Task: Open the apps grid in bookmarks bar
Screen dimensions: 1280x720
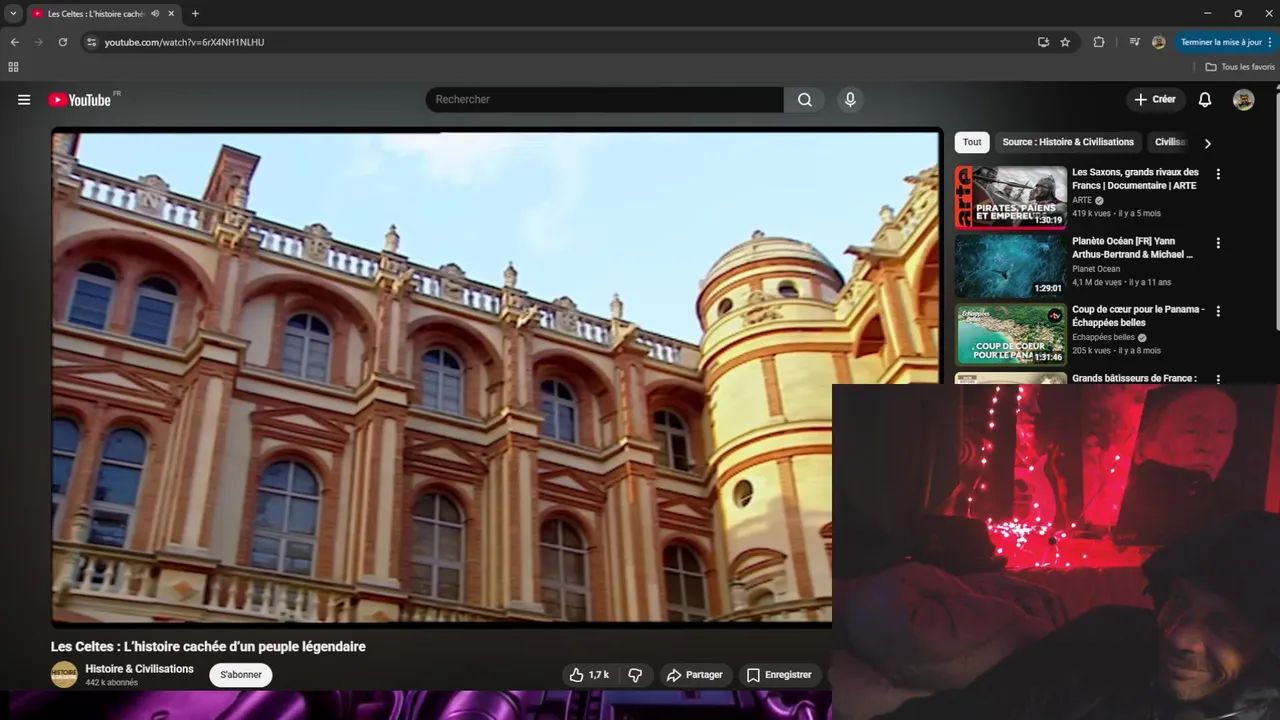Action: point(13,67)
